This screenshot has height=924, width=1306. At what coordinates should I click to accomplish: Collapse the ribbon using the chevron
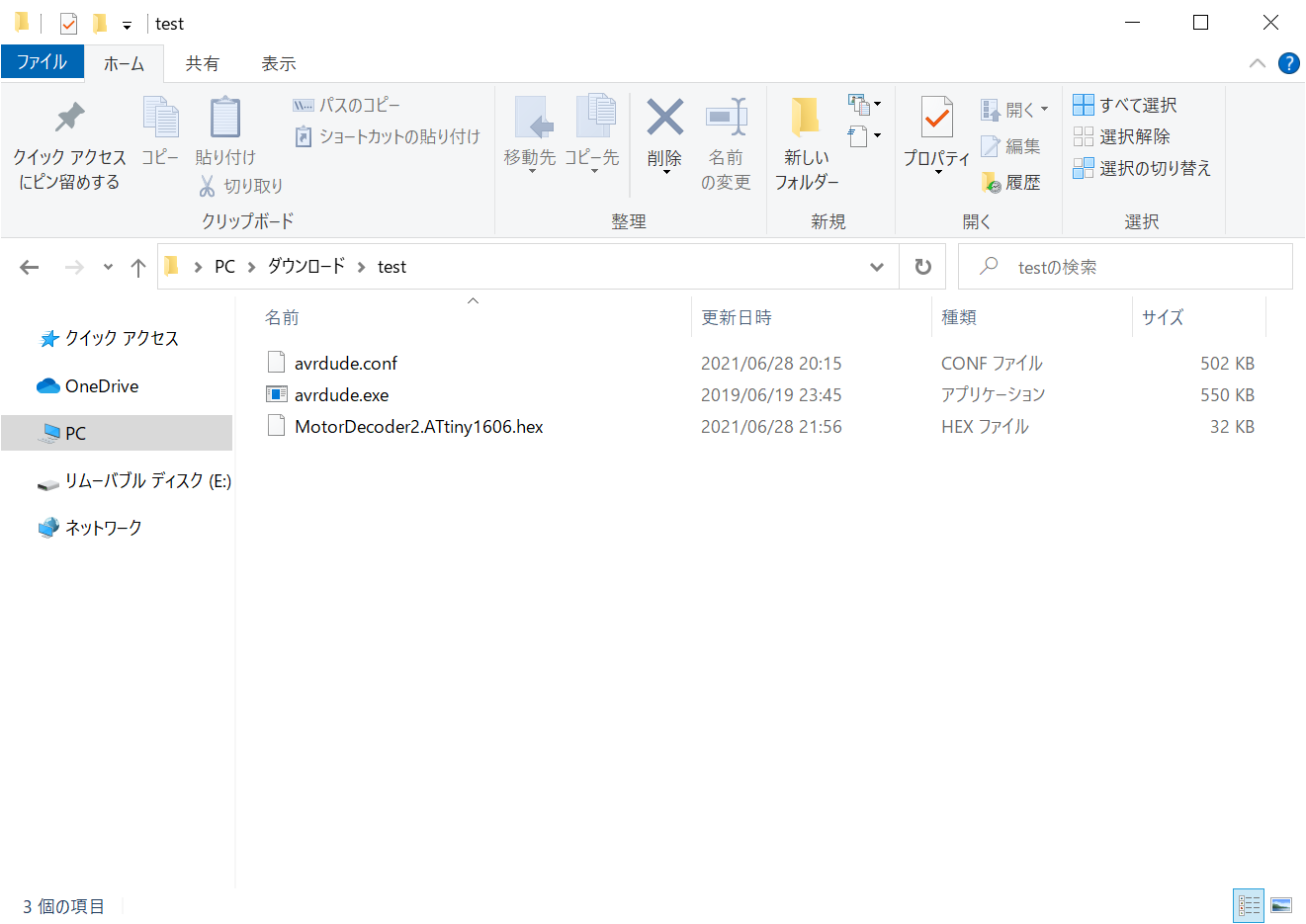pyautogui.click(x=1257, y=63)
